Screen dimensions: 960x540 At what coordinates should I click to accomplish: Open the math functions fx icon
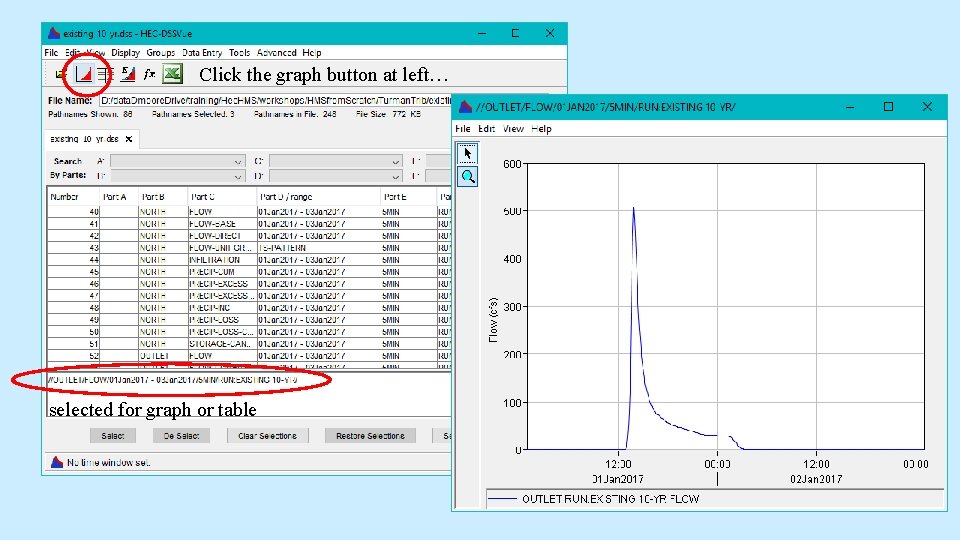[x=149, y=74]
